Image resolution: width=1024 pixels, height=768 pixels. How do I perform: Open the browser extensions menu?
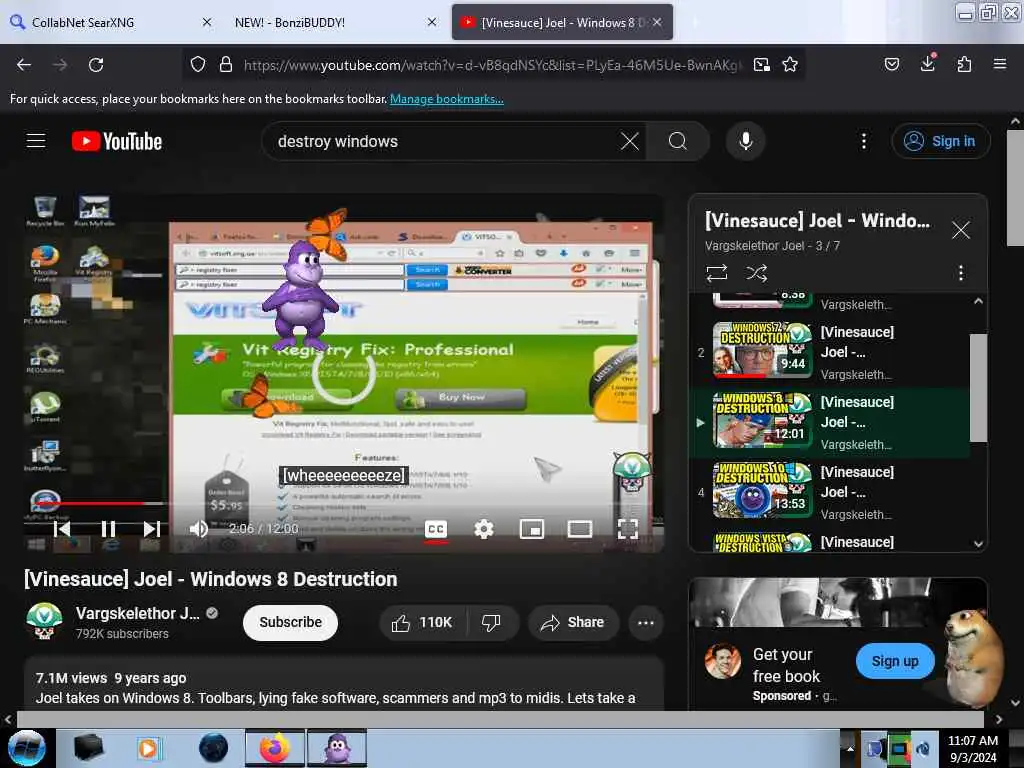tap(964, 64)
